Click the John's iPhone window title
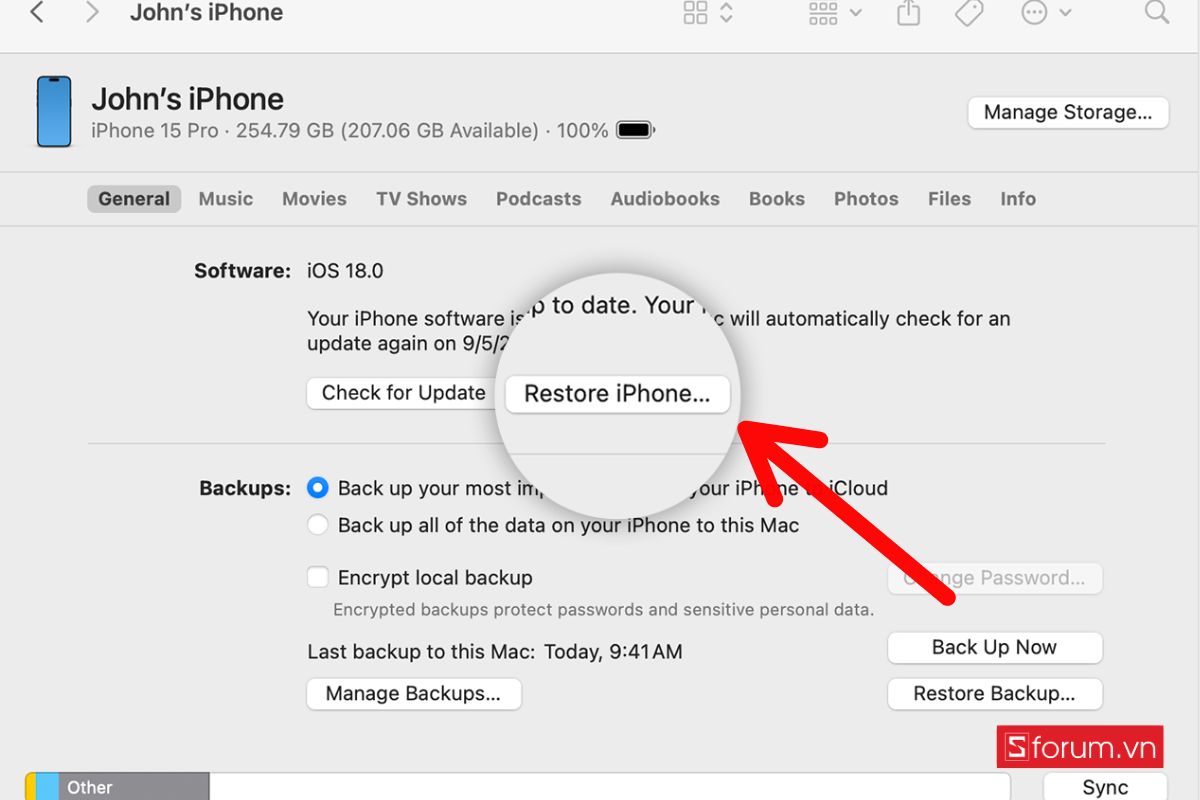The image size is (1200, 800). [207, 13]
